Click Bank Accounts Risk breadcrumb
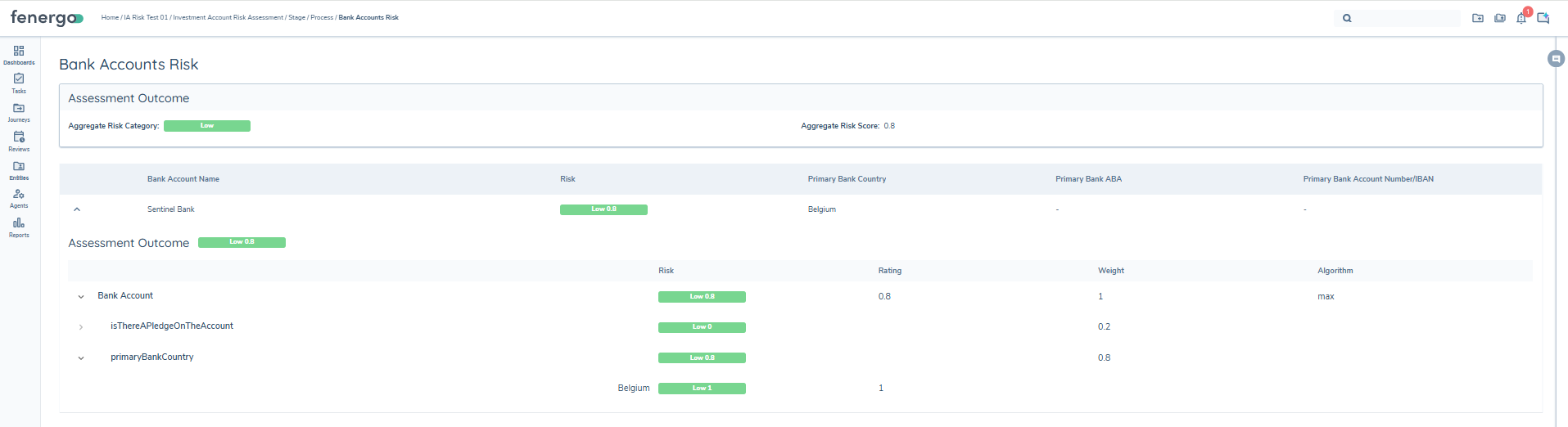Viewport: 1568px width, 427px height. [368, 17]
